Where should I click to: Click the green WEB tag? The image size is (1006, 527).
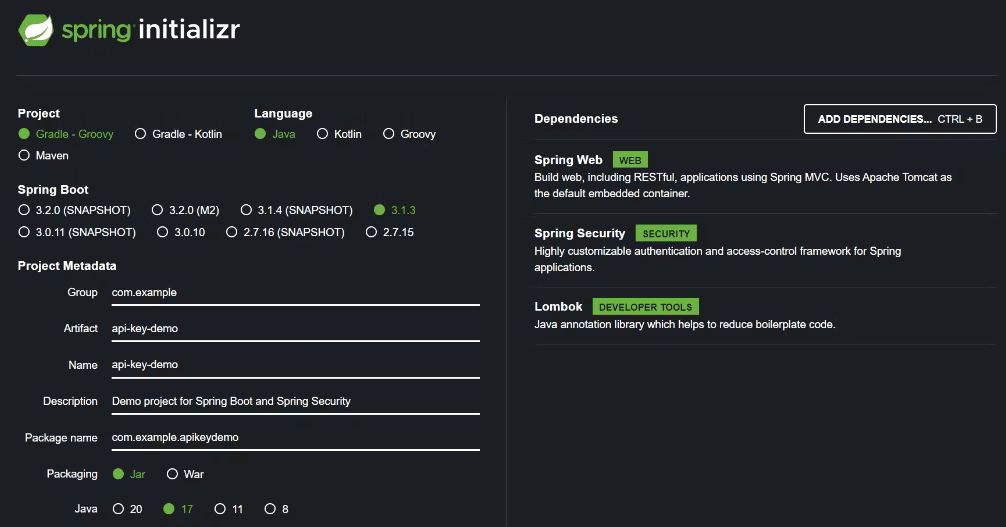tap(630, 160)
